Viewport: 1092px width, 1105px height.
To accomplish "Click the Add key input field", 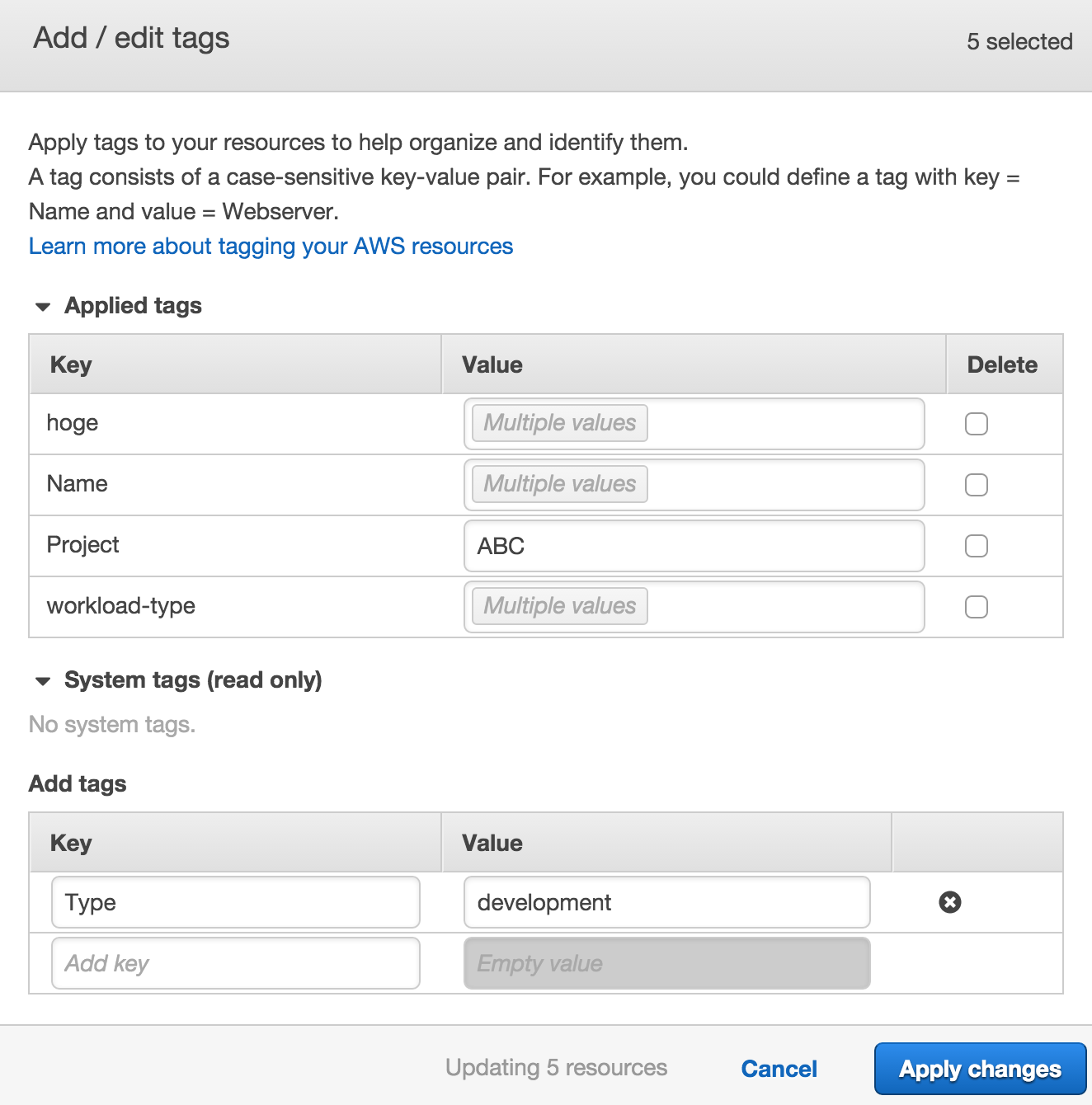I will click(235, 962).
